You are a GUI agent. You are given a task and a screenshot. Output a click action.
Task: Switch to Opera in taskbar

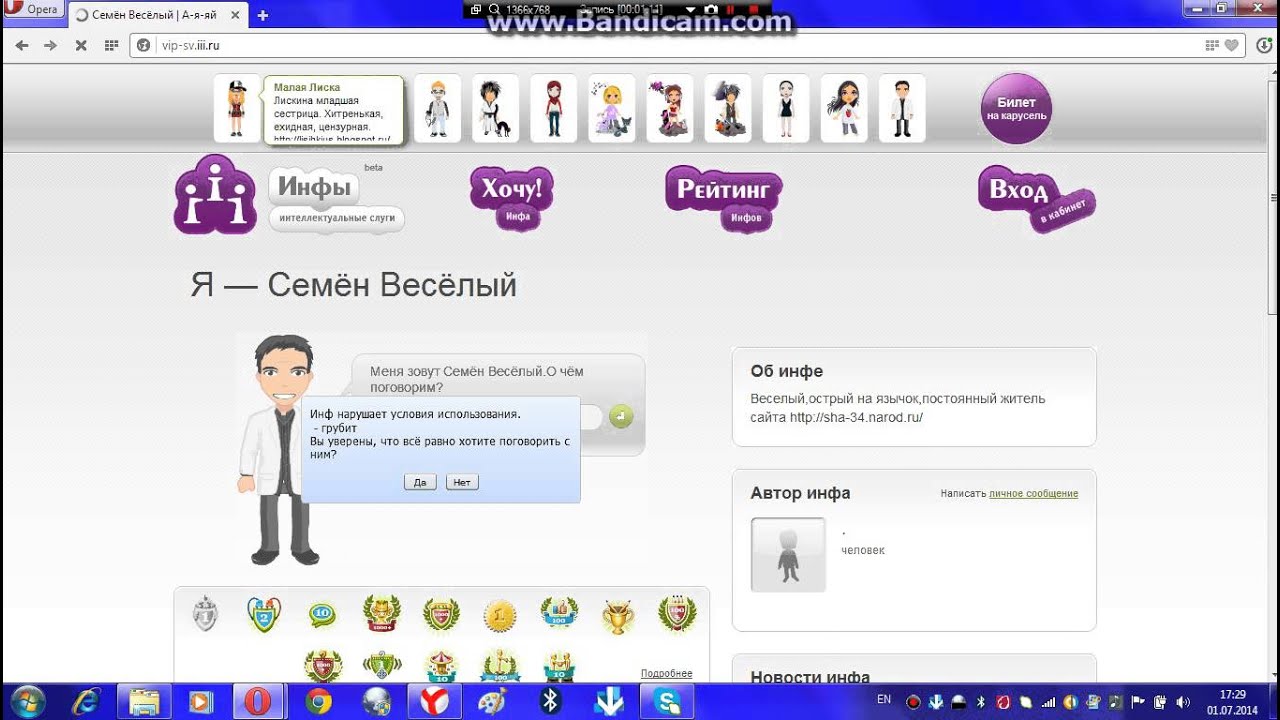click(260, 702)
